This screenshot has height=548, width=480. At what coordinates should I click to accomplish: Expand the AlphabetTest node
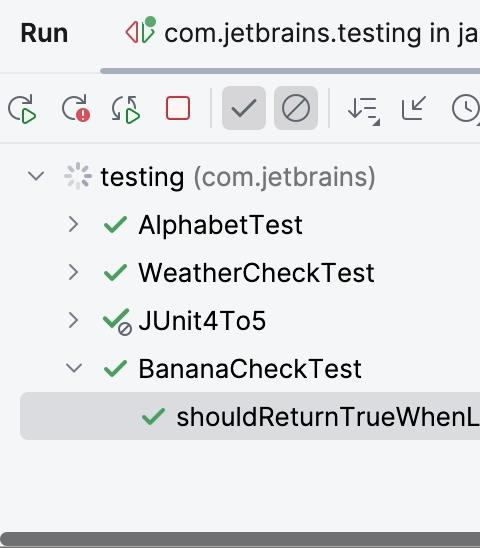coord(73,224)
